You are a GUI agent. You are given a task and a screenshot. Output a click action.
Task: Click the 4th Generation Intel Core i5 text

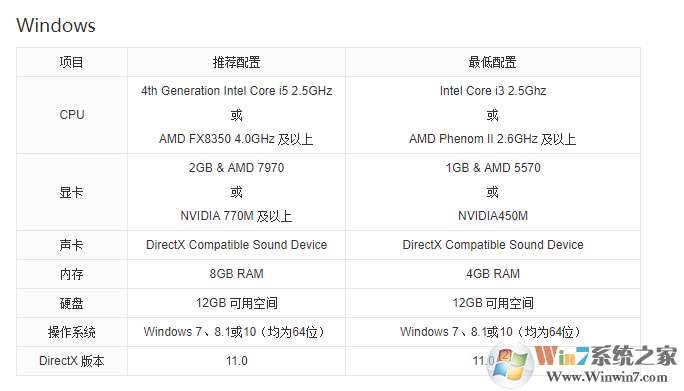point(215,91)
